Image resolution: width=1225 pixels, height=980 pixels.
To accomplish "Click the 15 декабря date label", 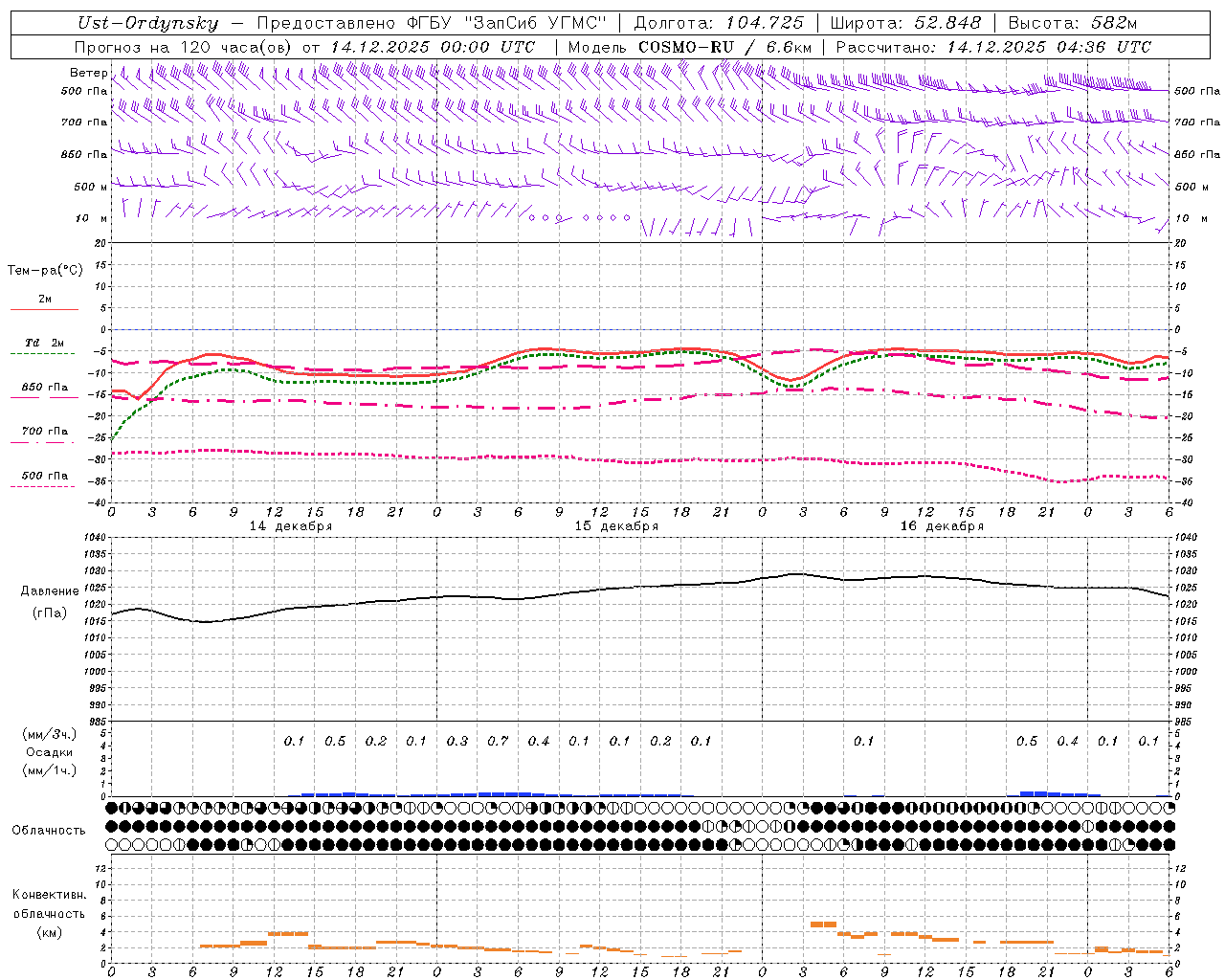I will [616, 526].
